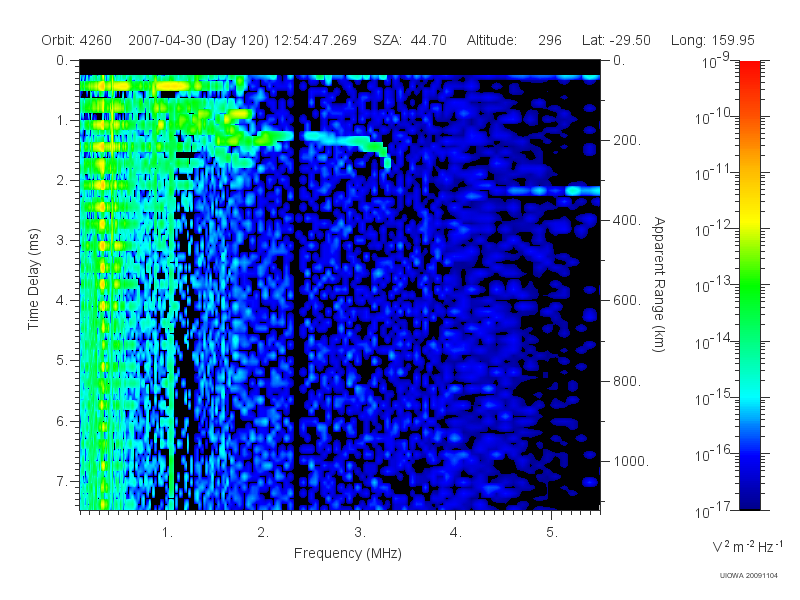Click the Altitude 296 value
Screen dimensions: 800x600
tap(549, 40)
